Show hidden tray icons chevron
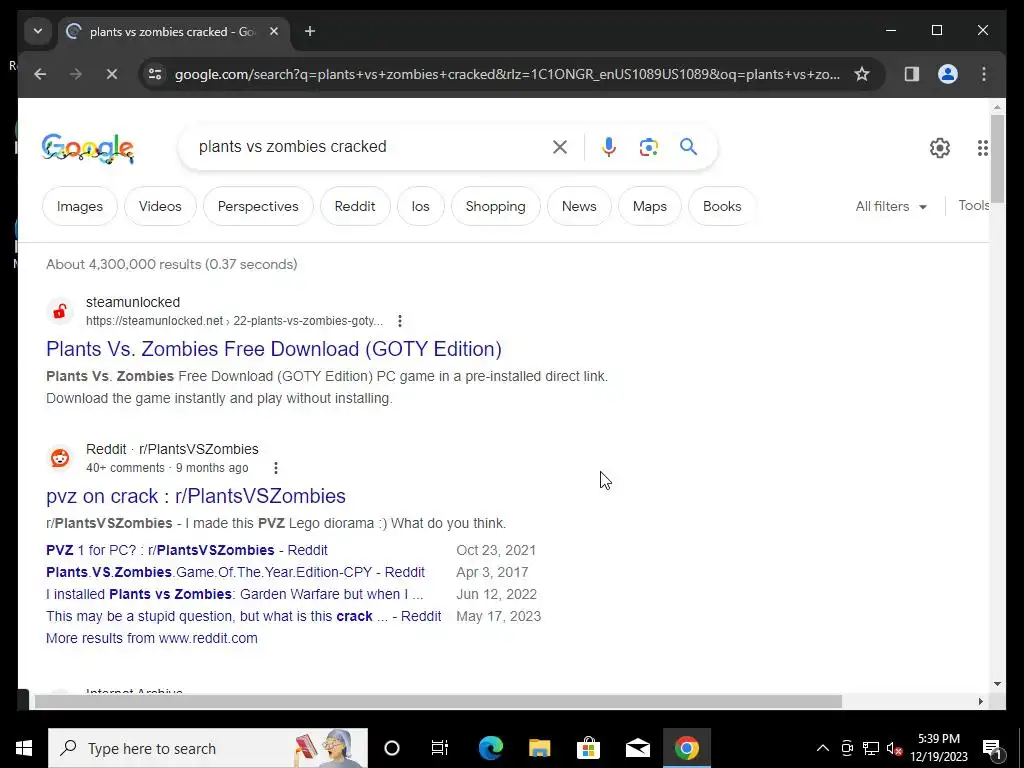The image size is (1024, 768). (x=823, y=748)
